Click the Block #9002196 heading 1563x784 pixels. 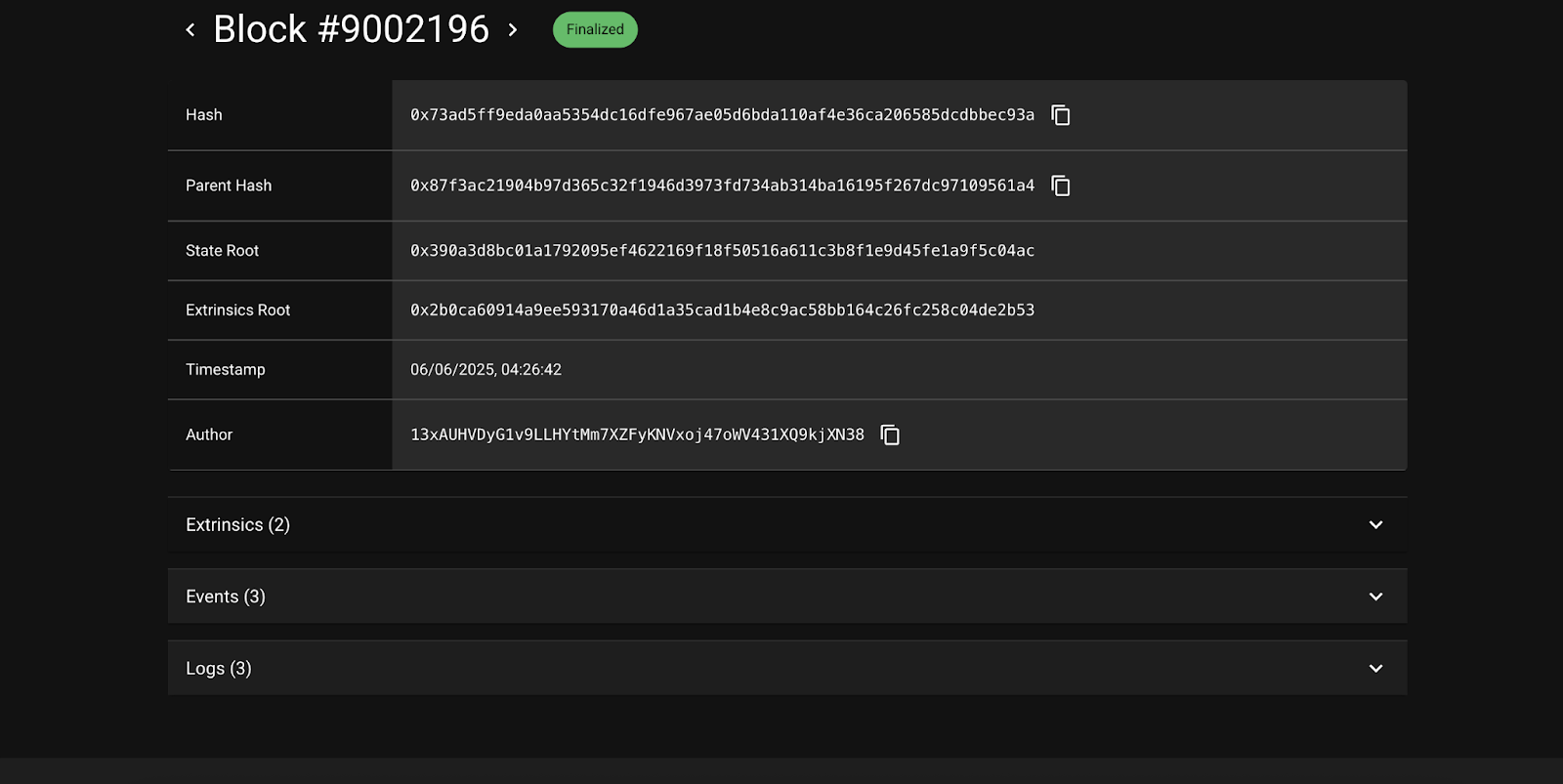[351, 29]
